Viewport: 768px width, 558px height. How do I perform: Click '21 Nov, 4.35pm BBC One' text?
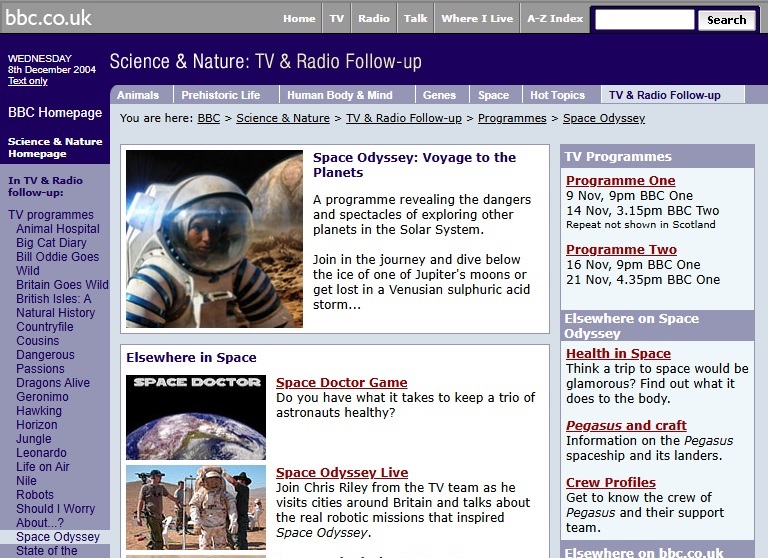[x=643, y=279]
